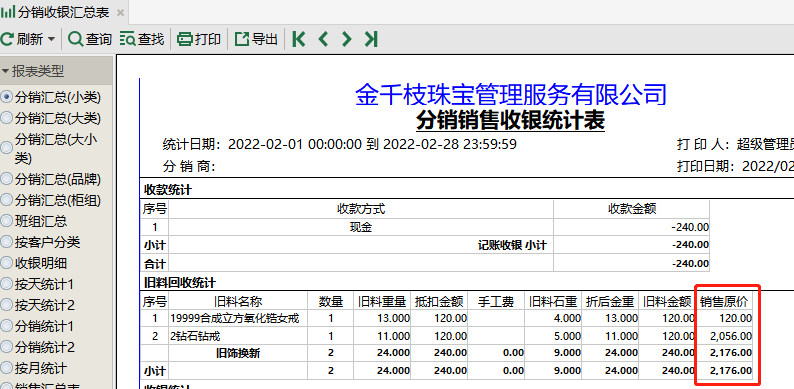Click the report heading 分销销售收银统计表
The height and width of the screenshot is (389, 794).
coord(510,121)
